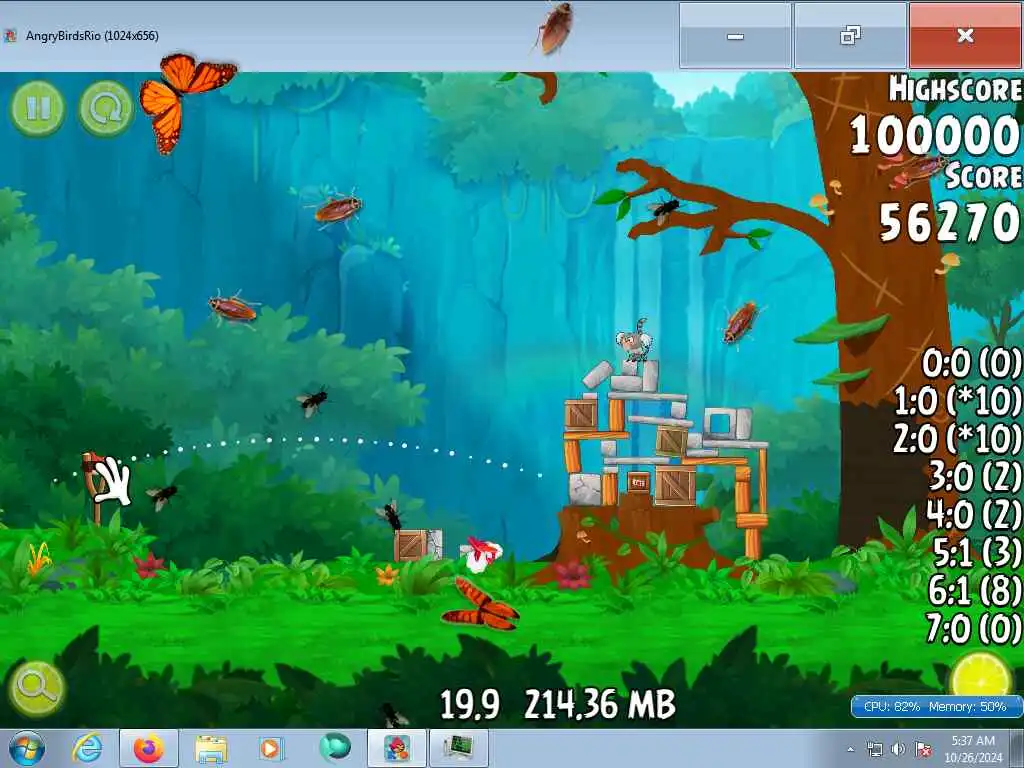Open Windows Media Player from the taskbar

(x=270, y=748)
